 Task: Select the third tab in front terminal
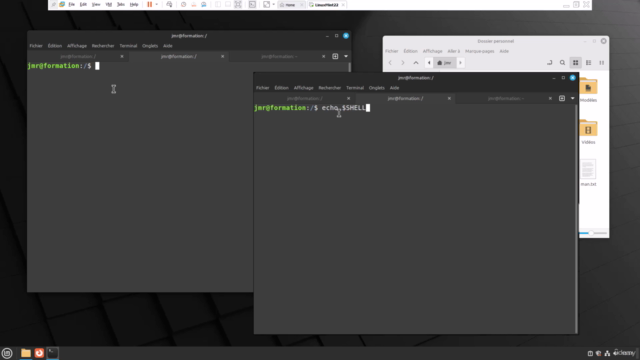coord(506,98)
